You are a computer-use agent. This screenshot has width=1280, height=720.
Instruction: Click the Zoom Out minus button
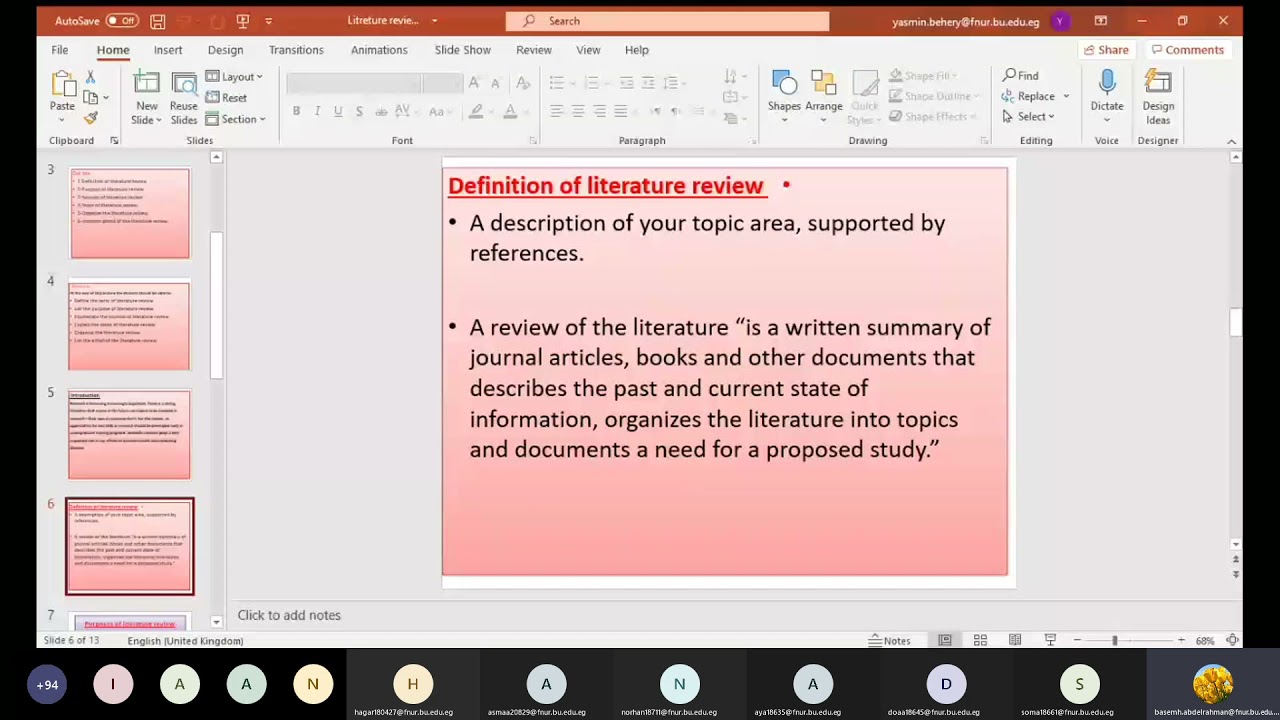[1077, 640]
